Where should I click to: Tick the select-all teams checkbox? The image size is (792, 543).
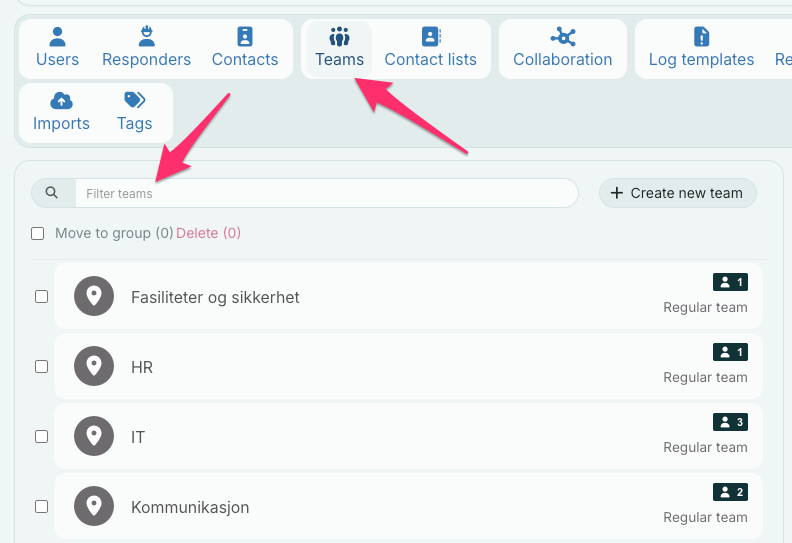(x=38, y=233)
